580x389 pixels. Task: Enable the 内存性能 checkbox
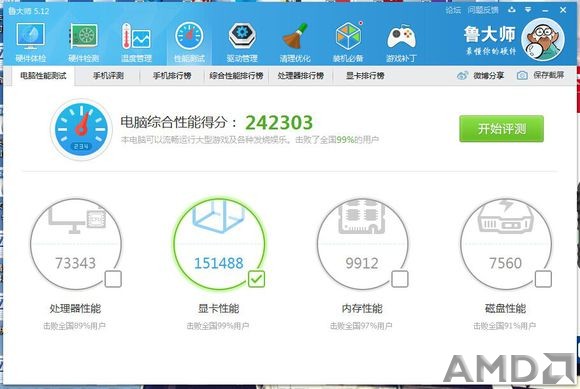[400, 279]
